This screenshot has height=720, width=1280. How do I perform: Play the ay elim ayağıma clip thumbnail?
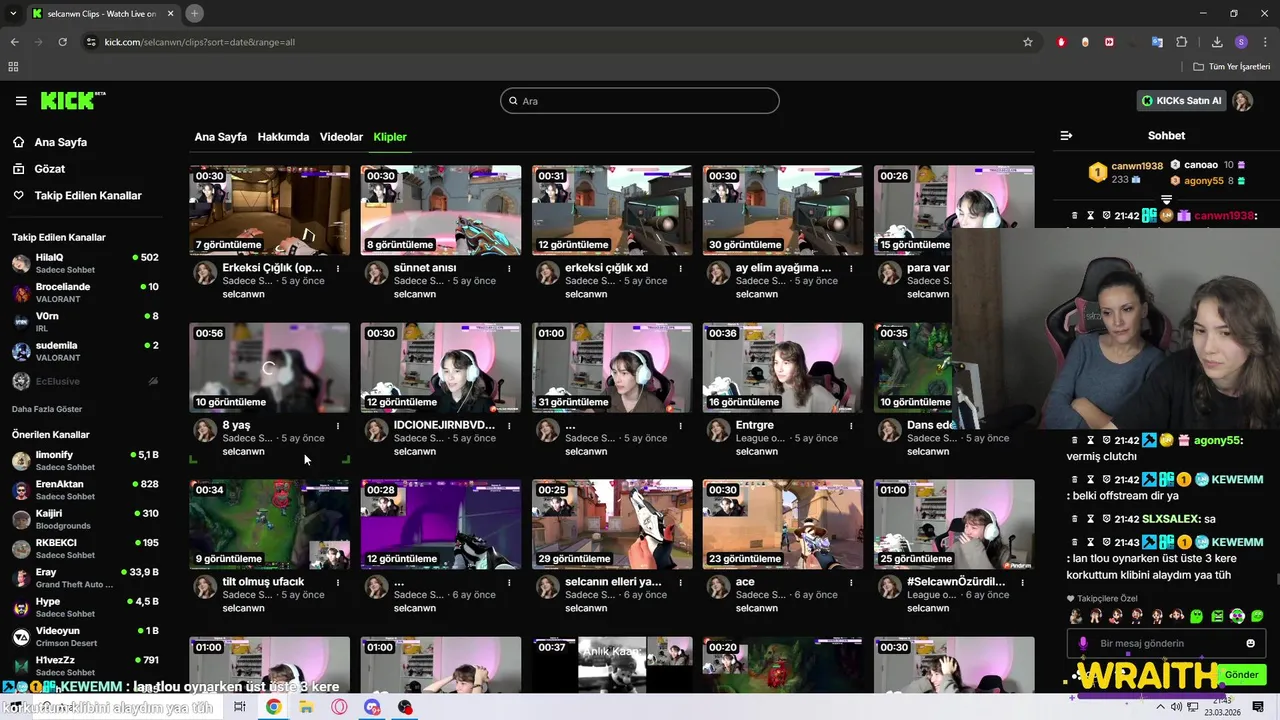coord(783,210)
